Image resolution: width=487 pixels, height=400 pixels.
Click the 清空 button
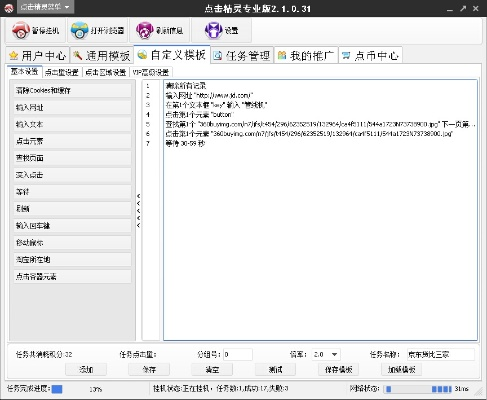(x=212, y=369)
